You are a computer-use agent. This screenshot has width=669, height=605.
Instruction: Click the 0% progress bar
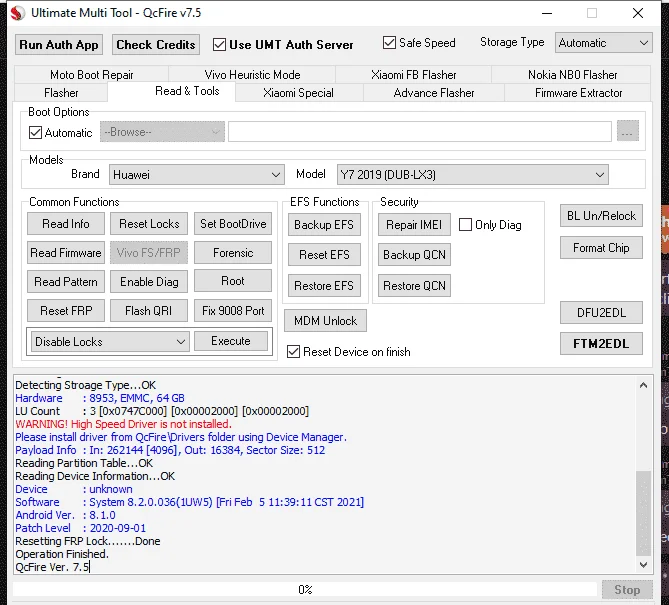[x=305, y=590]
